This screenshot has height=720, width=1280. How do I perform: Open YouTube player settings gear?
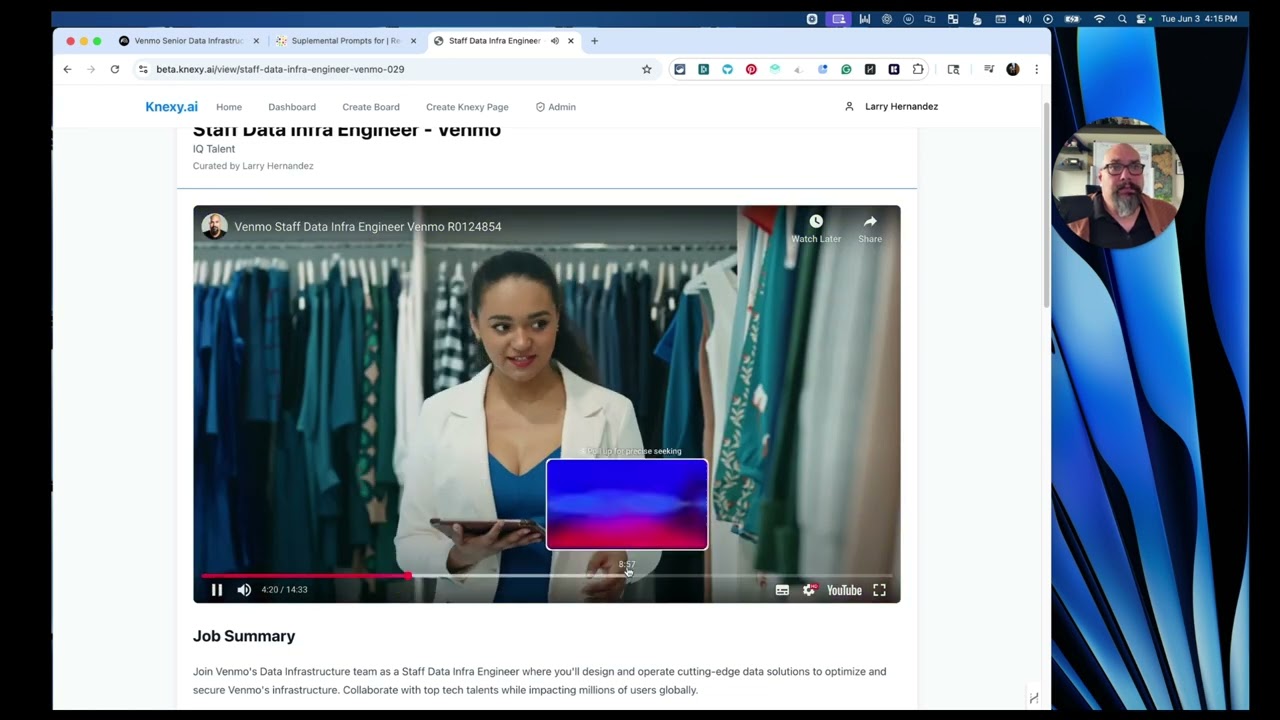click(x=809, y=590)
